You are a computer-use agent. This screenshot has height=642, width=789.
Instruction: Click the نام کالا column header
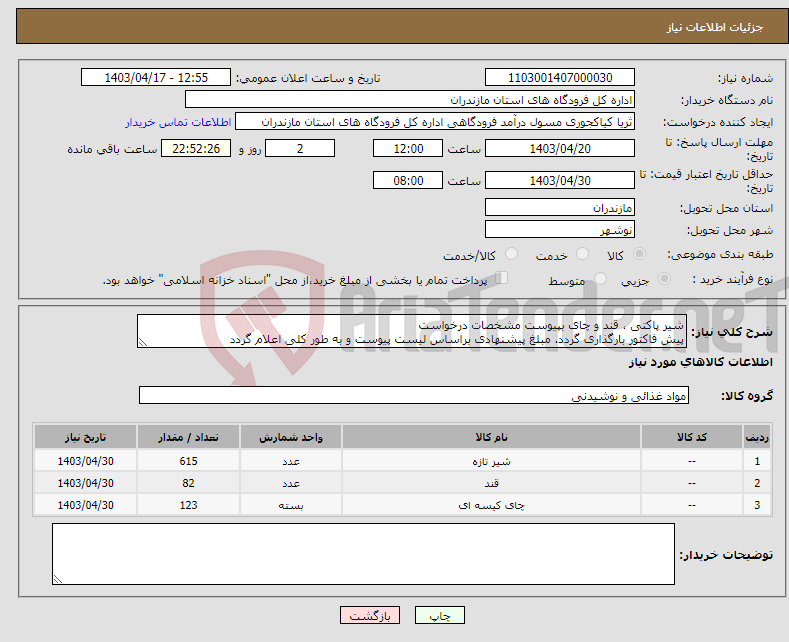(491, 437)
